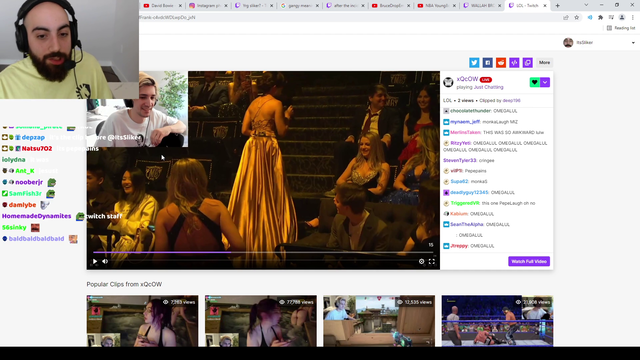640x360 pixels.
Task: Copy the clip link
Action: pyautogui.click(x=528, y=62)
